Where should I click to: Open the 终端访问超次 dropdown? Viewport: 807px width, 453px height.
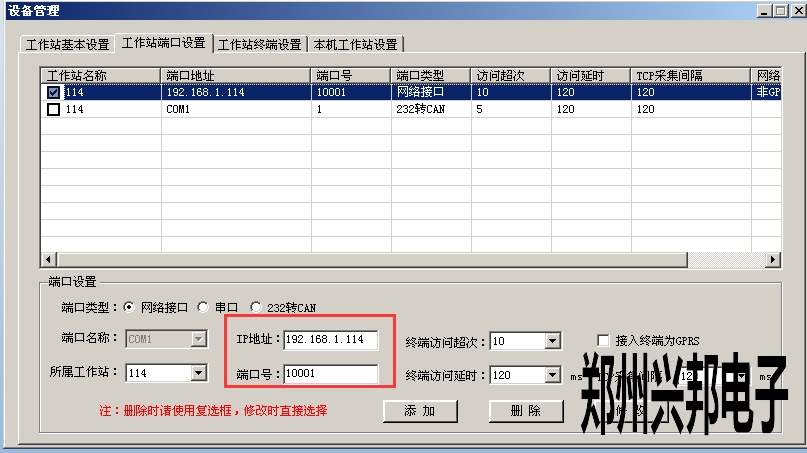(x=552, y=341)
